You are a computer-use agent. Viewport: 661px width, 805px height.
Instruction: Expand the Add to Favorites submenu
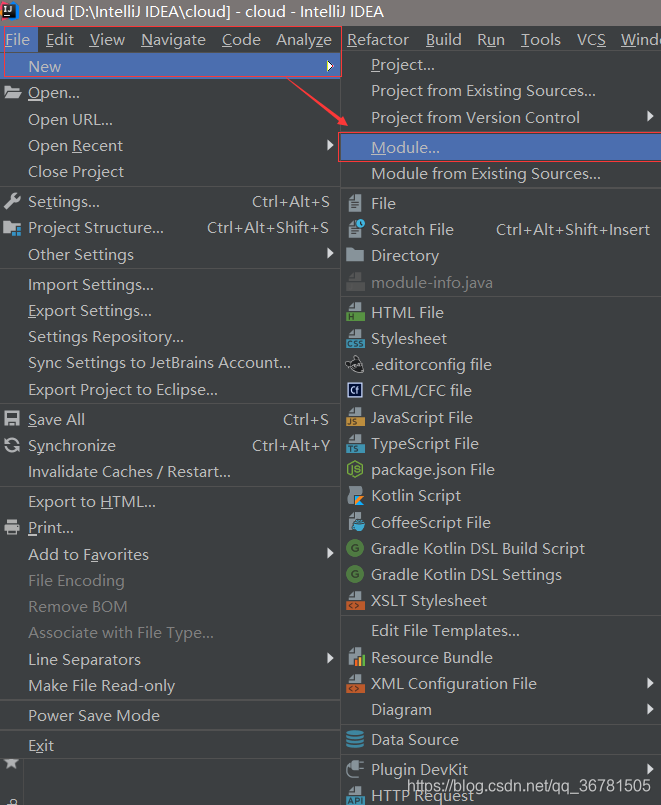pos(330,553)
